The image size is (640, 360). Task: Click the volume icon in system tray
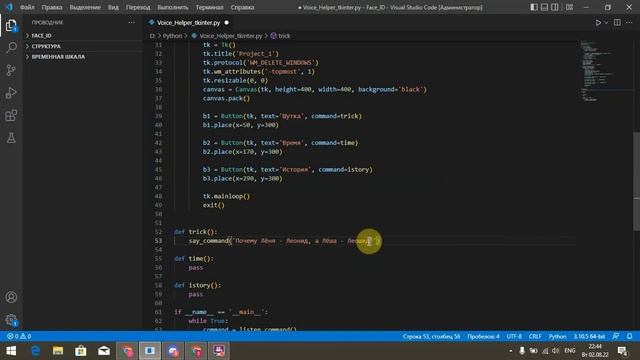click(556, 351)
